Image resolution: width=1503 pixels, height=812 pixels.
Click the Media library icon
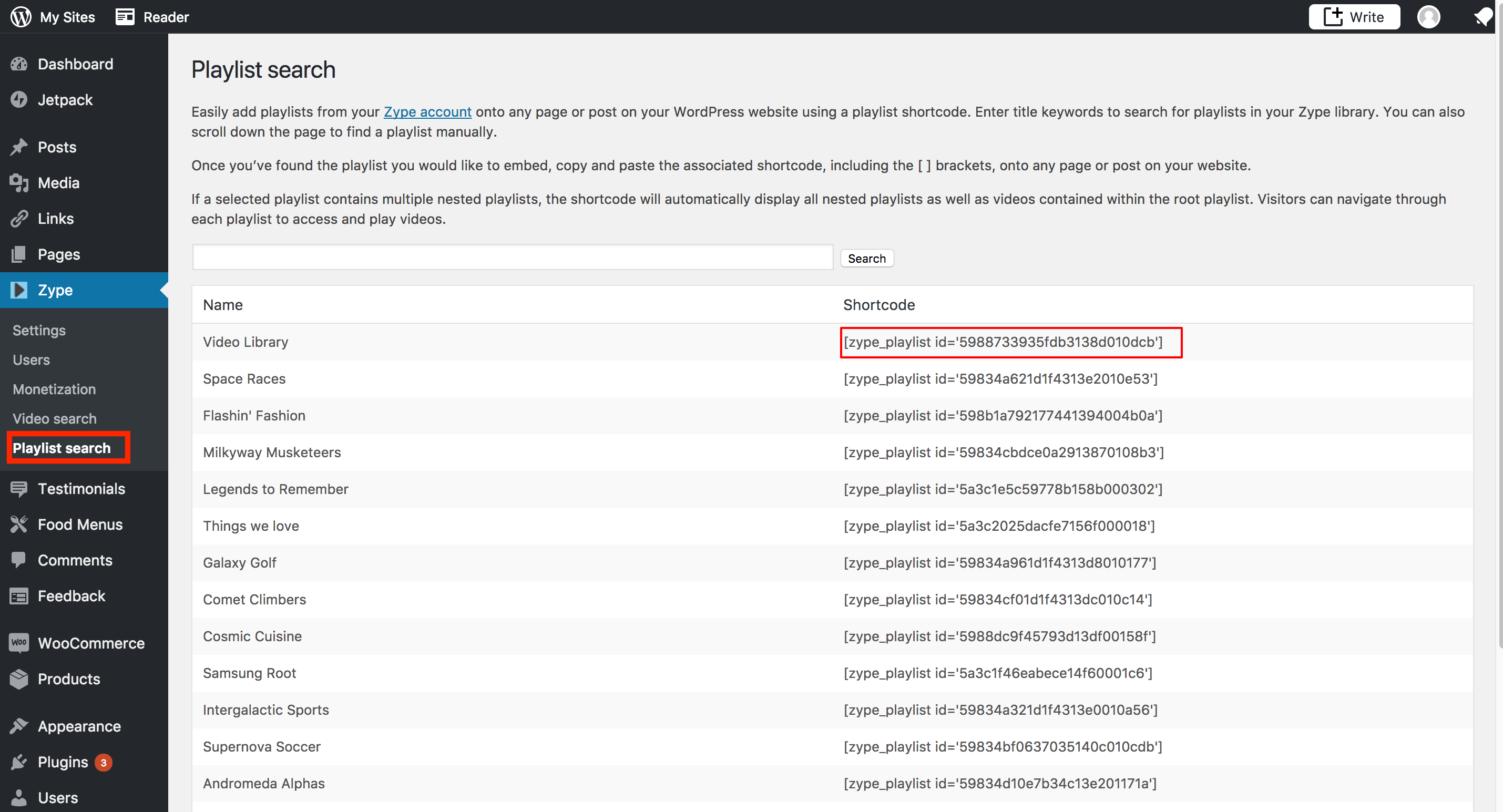pos(19,182)
